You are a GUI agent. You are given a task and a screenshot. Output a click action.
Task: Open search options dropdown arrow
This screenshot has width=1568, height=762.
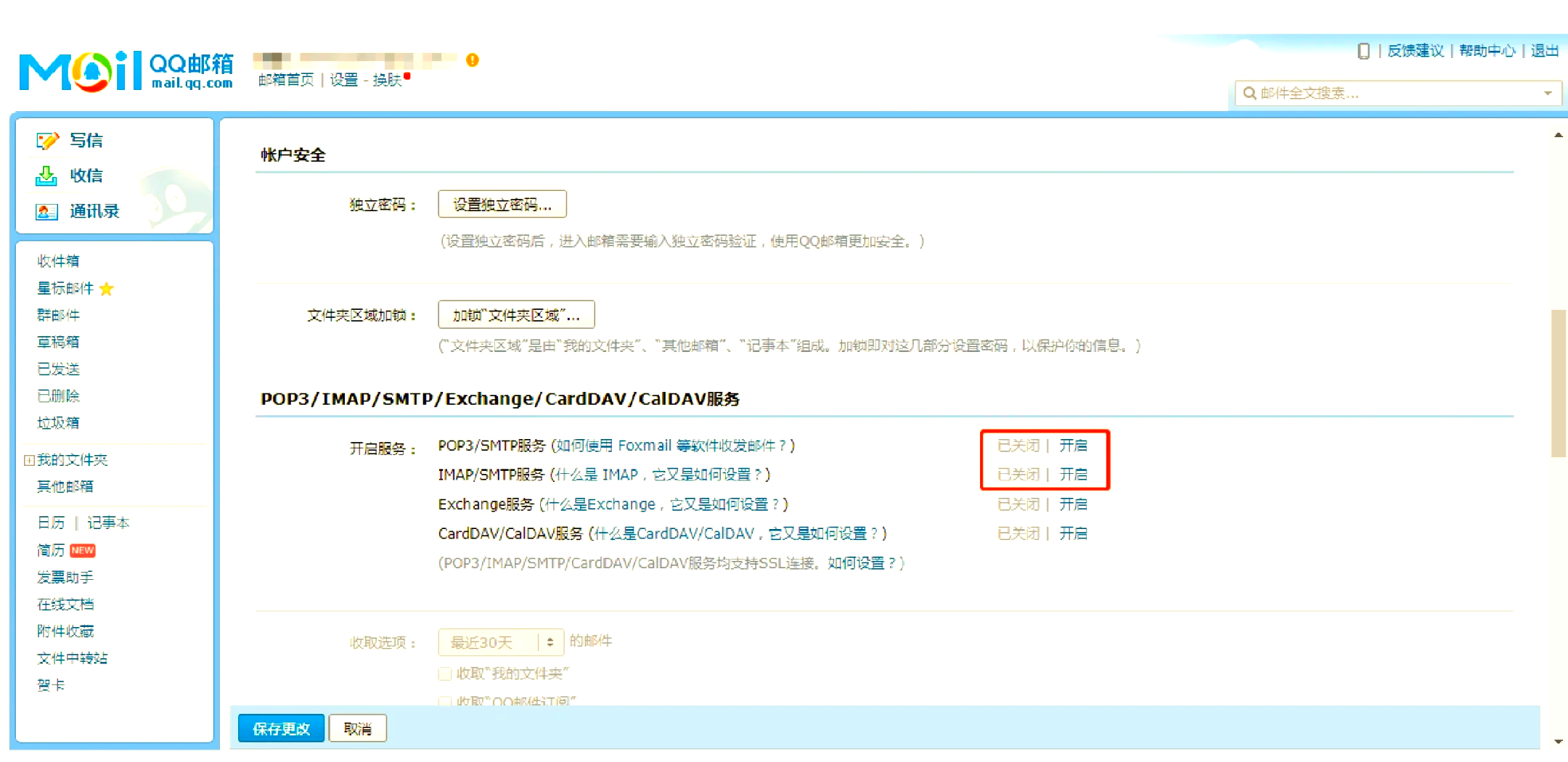pyautogui.click(x=1548, y=93)
